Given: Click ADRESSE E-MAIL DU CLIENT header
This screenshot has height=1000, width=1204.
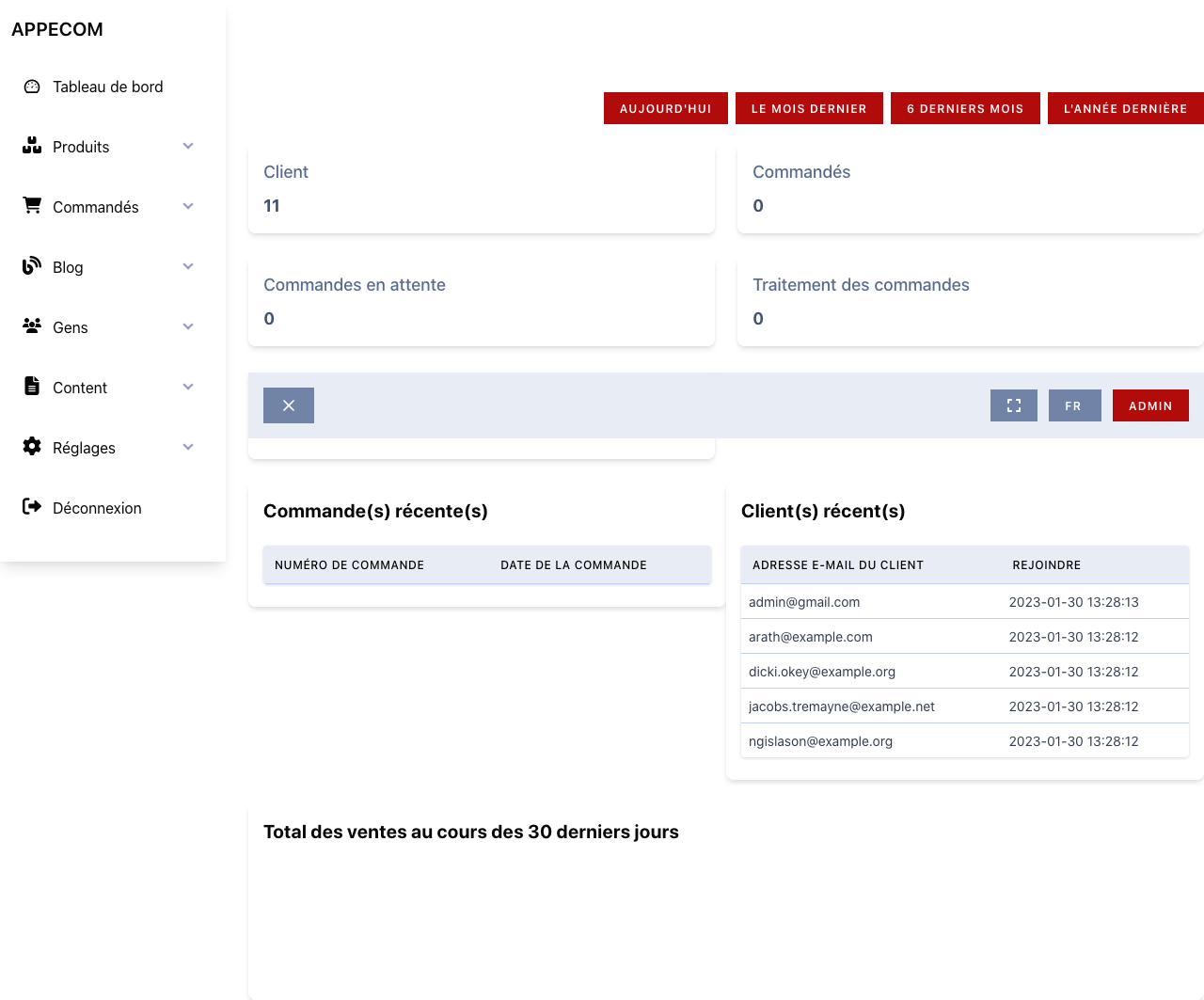Looking at the screenshot, I should point(838,565).
